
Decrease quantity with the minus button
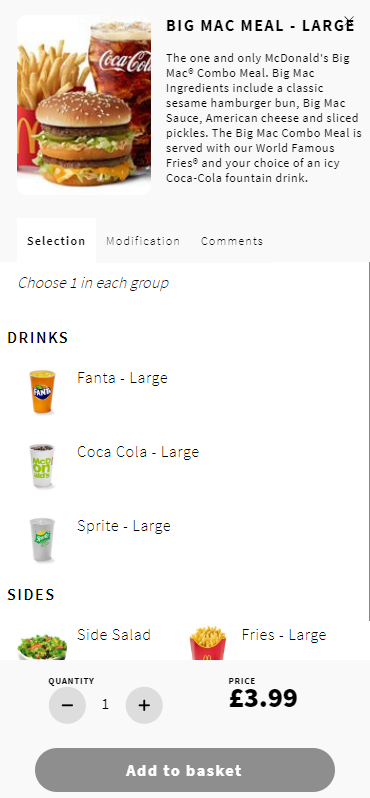point(67,705)
